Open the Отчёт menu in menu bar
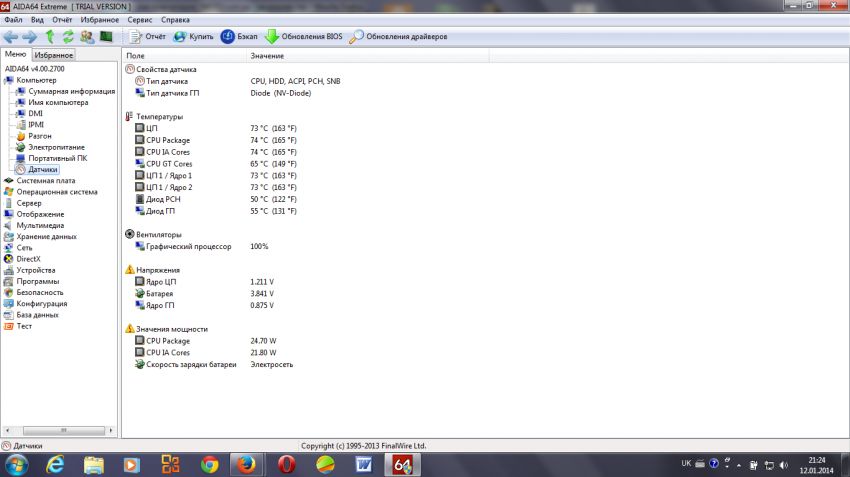850x477 pixels. click(x=62, y=20)
